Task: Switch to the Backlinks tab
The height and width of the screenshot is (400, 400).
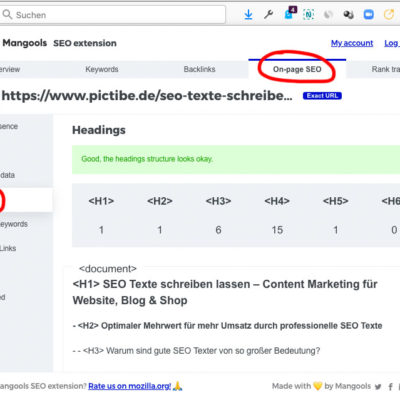Action: click(199, 69)
